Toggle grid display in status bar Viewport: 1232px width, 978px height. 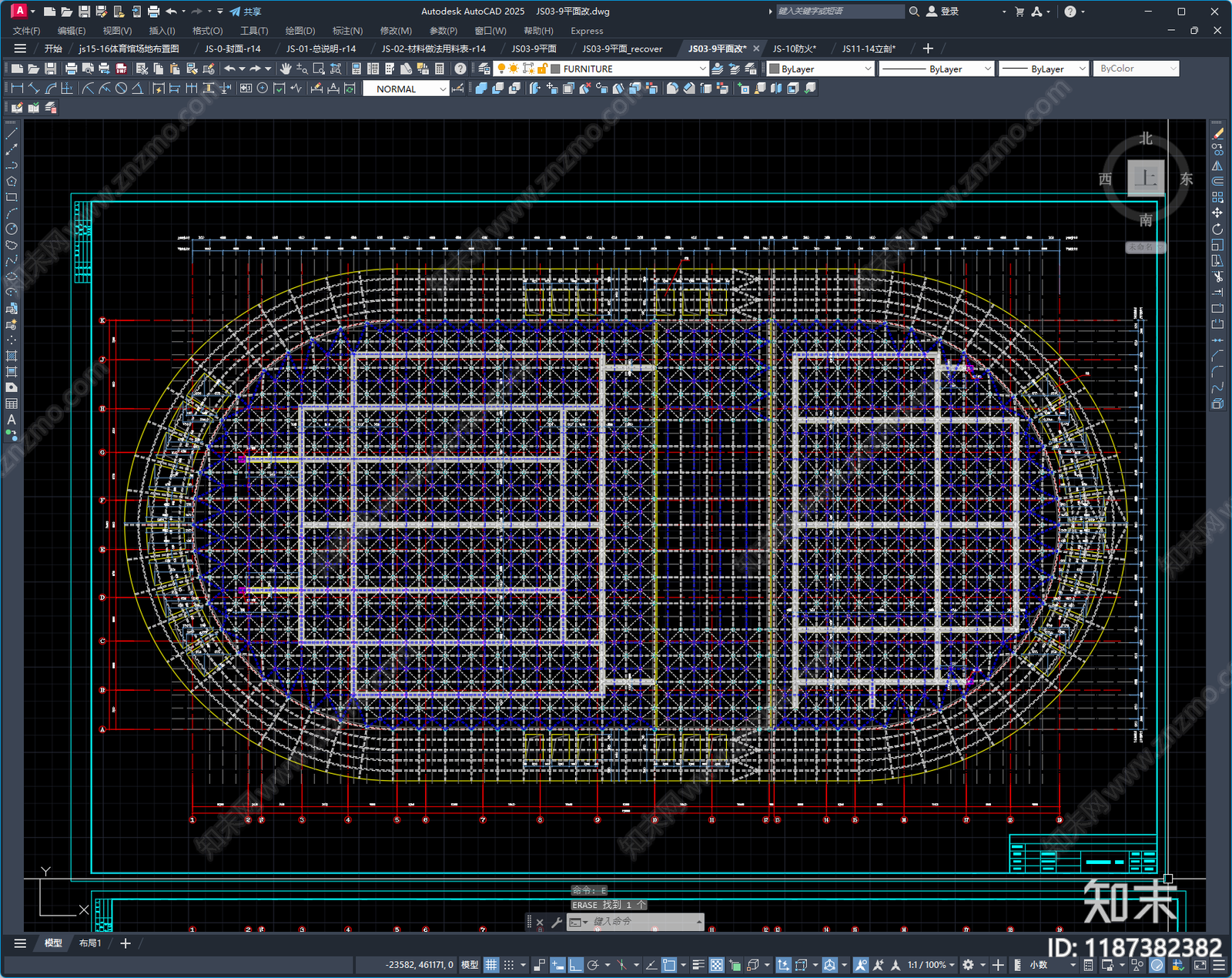(x=491, y=964)
